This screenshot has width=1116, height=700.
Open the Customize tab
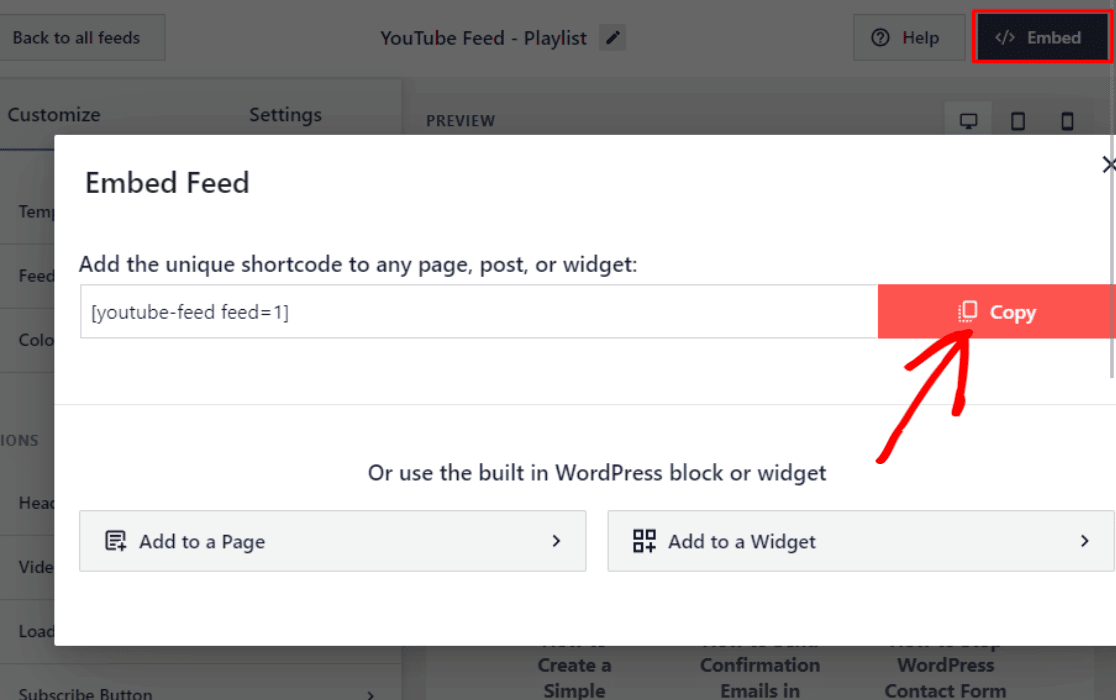[54, 115]
